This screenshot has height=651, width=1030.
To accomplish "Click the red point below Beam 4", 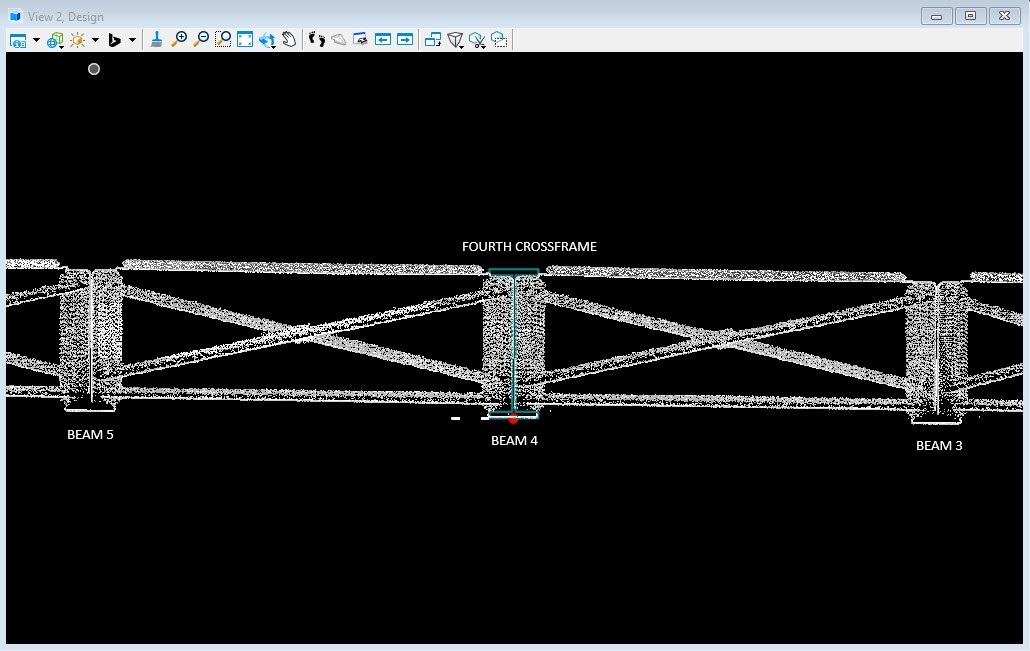I will 513,419.
